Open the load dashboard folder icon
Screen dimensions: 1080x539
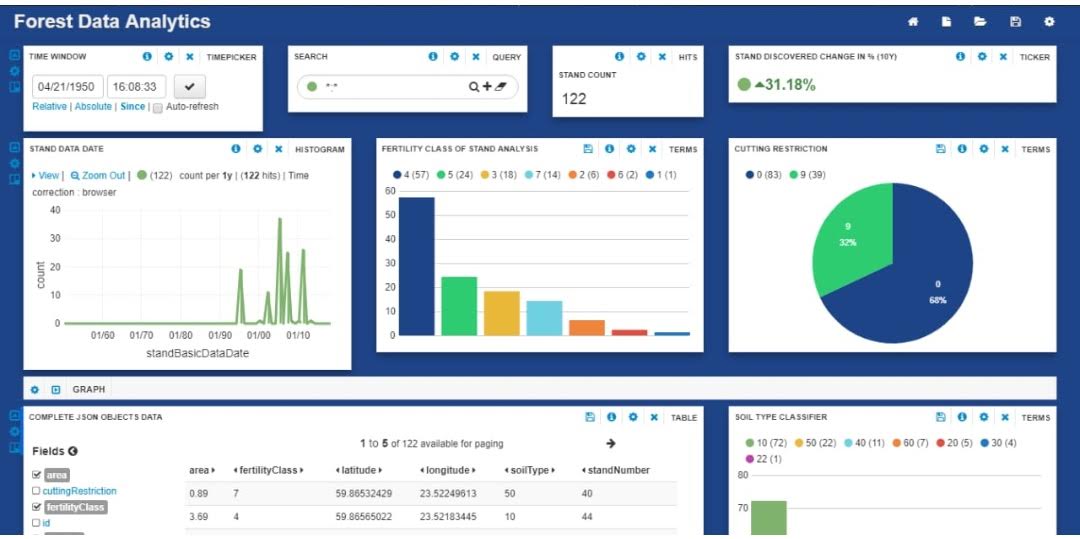pyautogui.click(x=980, y=22)
